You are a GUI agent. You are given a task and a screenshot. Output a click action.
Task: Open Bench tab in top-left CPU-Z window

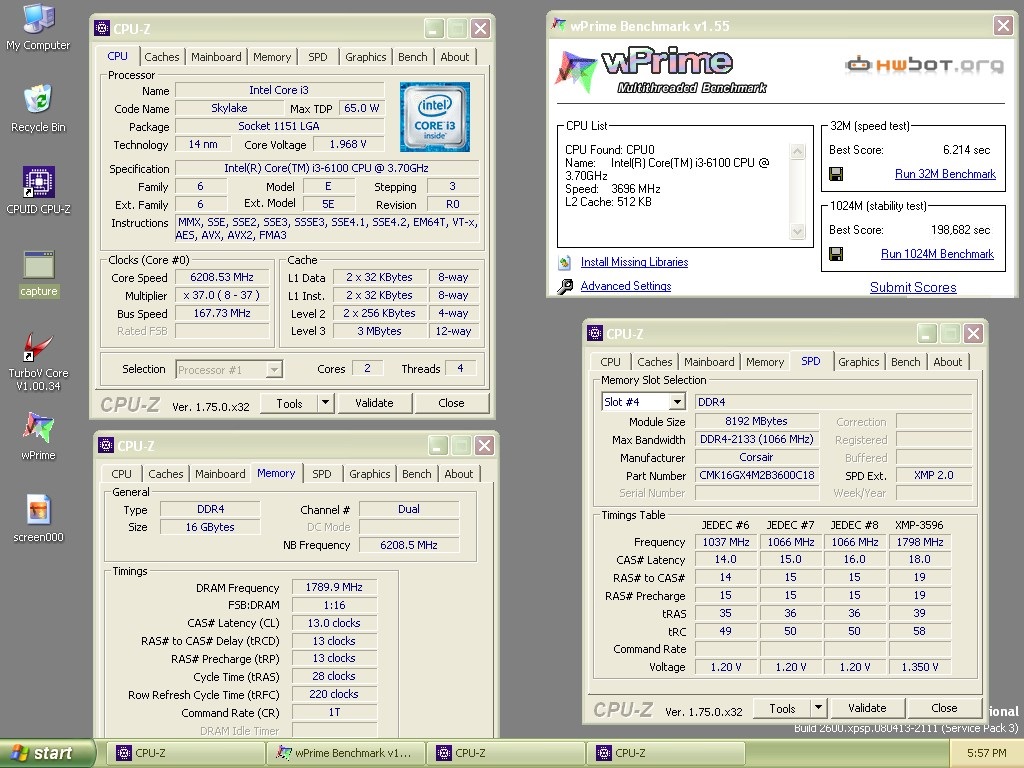(413, 57)
